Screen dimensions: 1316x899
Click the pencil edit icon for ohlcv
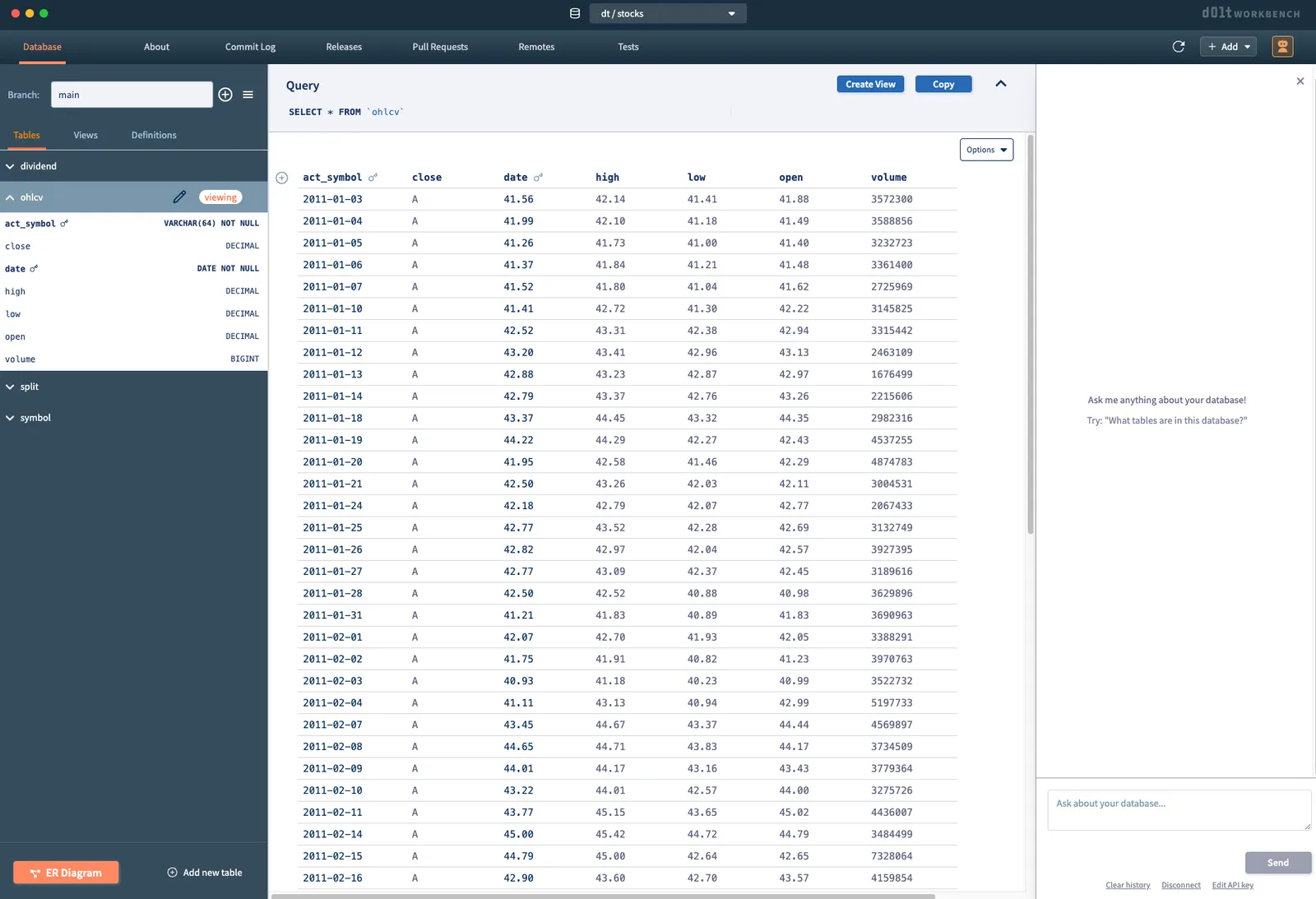[x=179, y=197]
